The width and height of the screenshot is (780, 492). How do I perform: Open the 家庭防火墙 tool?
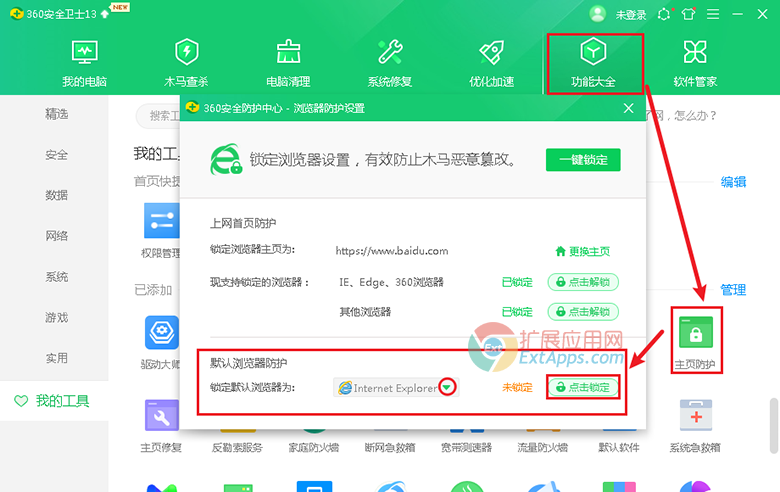pos(314,447)
